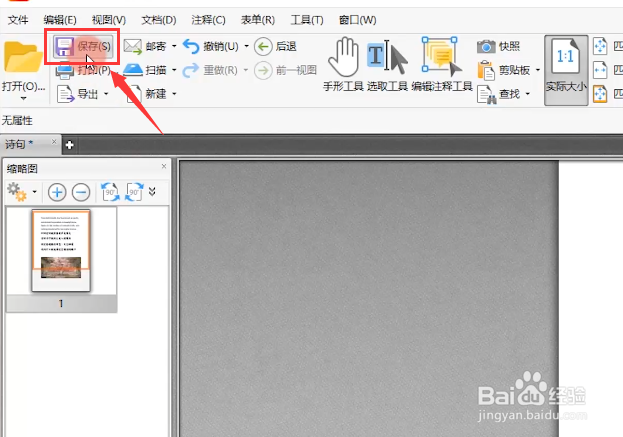
Task: Open the 窗口(W) menu
Action: [x=357, y=19]
